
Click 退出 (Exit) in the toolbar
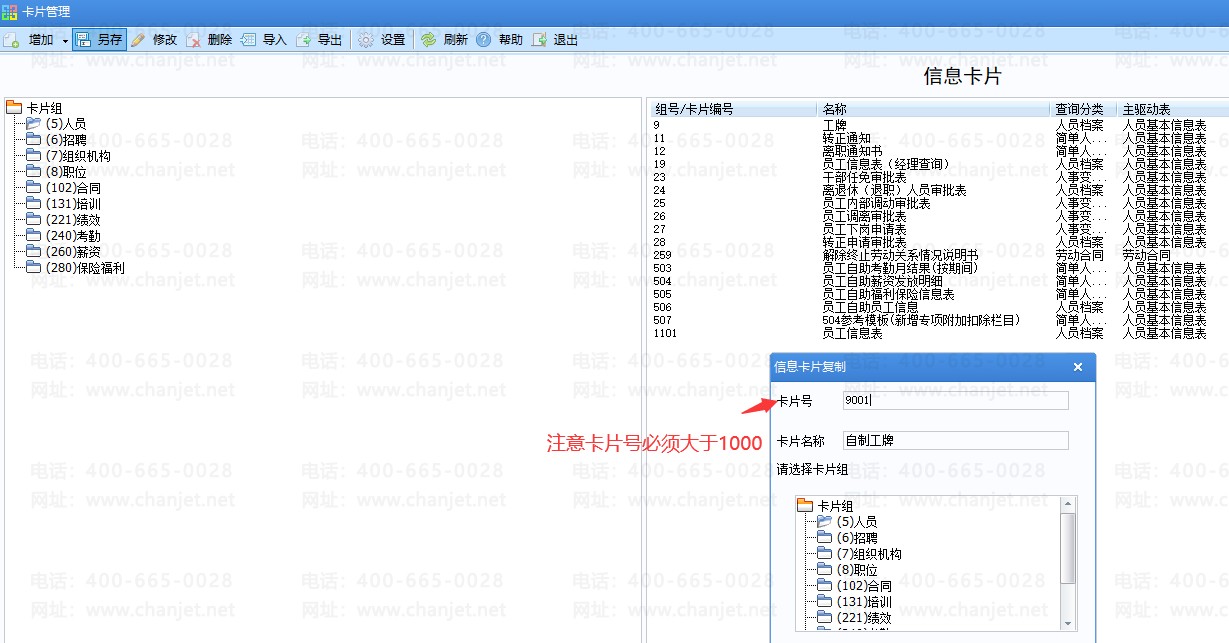[540, 40]
